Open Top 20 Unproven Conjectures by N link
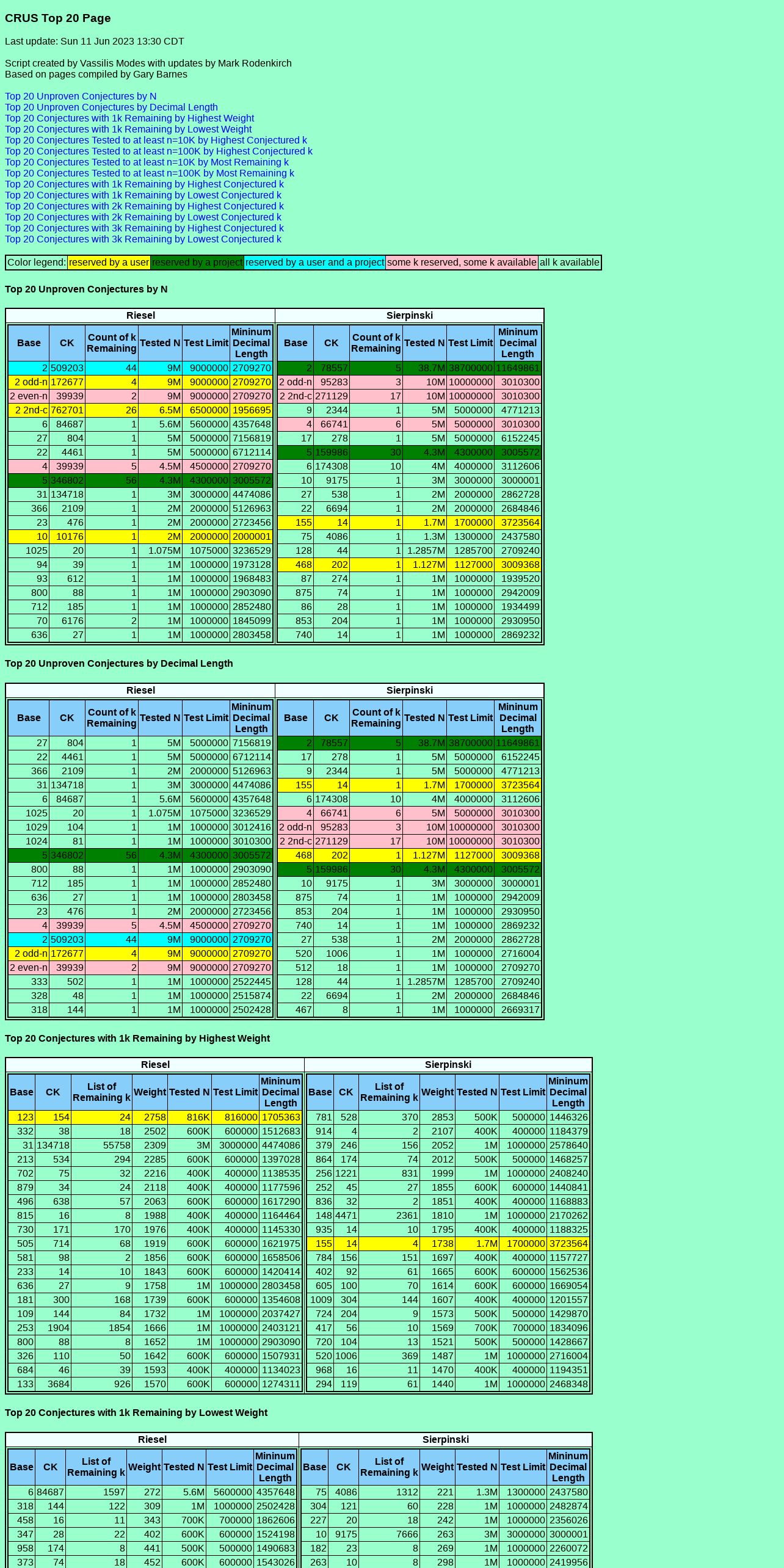The height and width of the screenshot is (1568, 784). click(x=81, y=96)
